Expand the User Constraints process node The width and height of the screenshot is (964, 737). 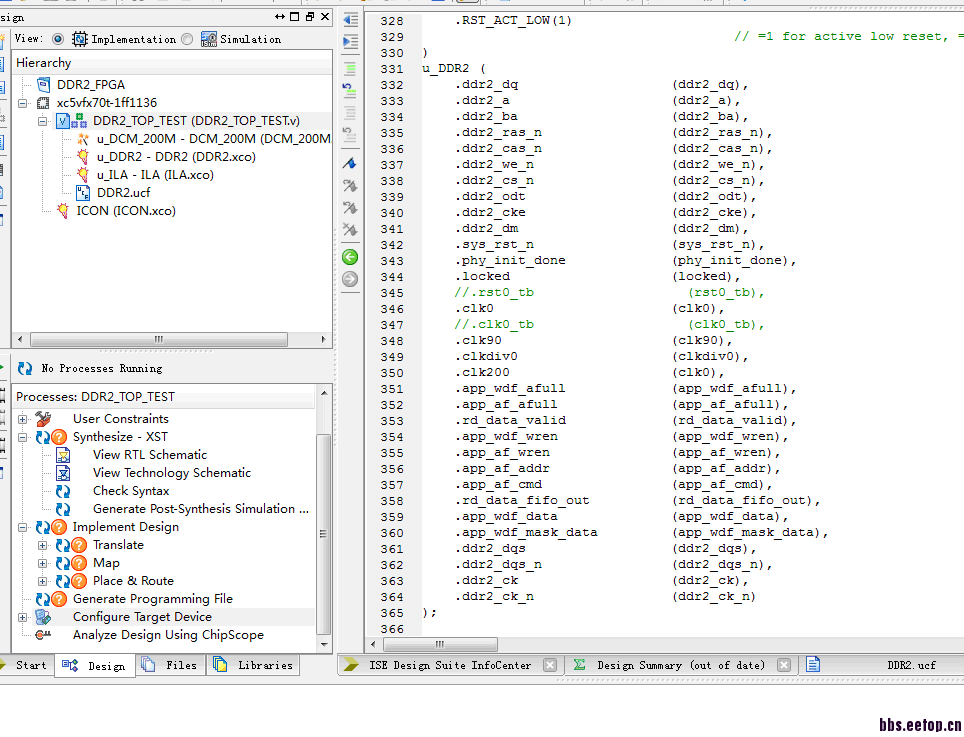[x=23, y=419]
